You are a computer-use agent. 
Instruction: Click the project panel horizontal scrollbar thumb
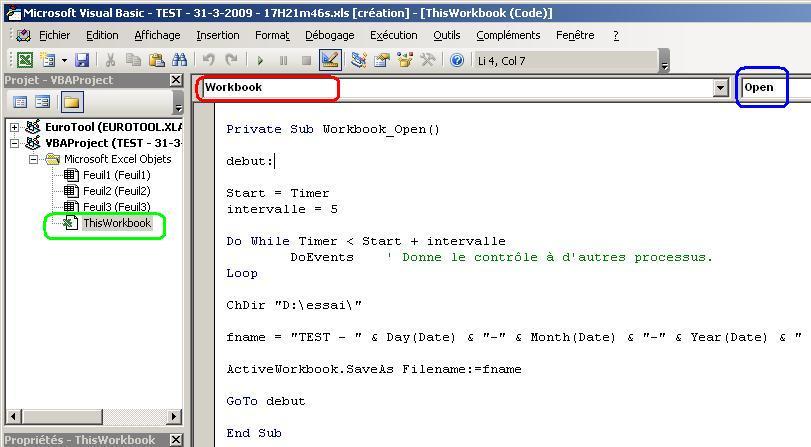(62, 416)
